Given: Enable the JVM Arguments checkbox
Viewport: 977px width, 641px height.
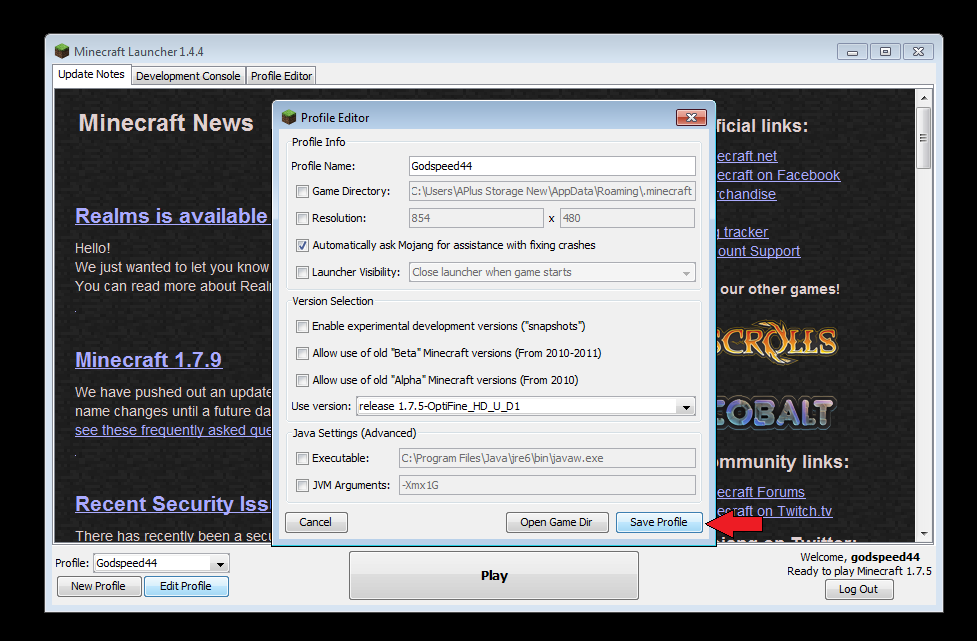Looking at the screenshot, I should pos(302,485).
